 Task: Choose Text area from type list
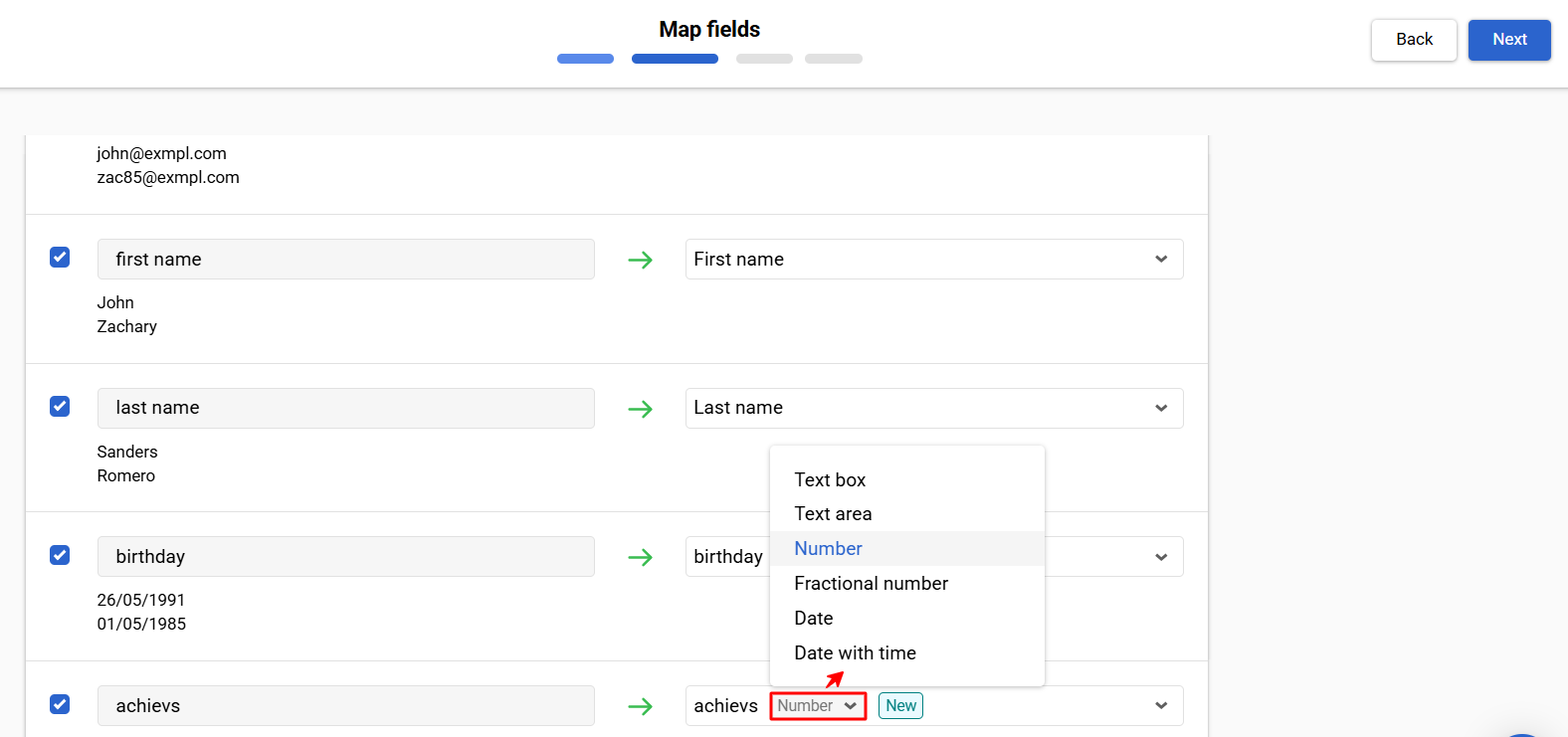pos(907,513)
